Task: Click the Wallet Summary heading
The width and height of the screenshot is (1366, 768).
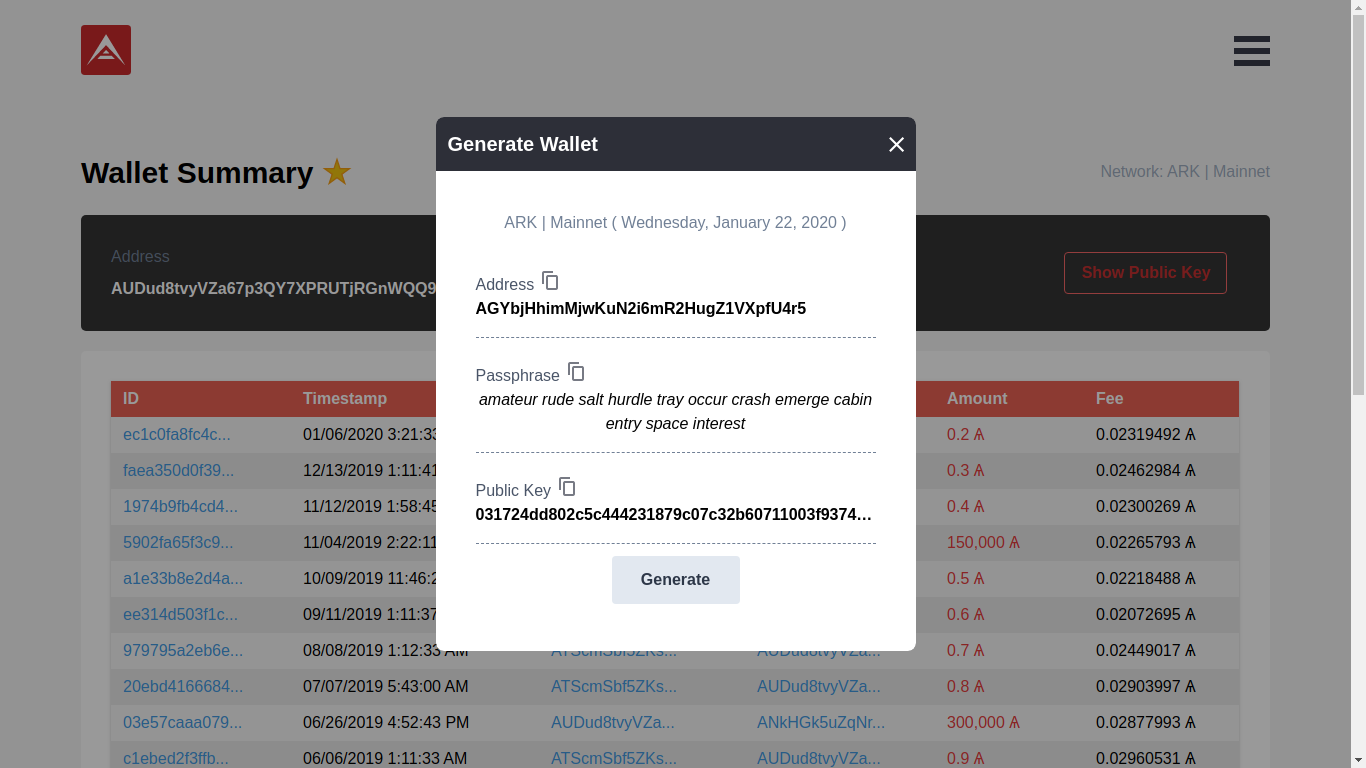Action: (197, 173)
